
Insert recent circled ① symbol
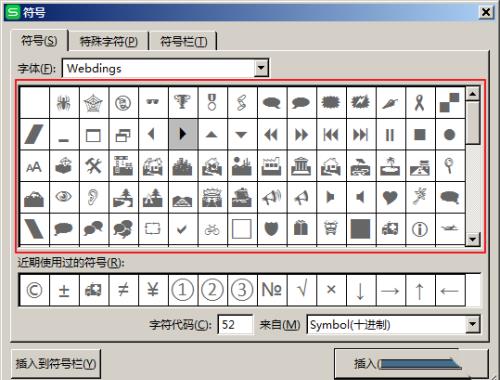click(x=183, y=290)
